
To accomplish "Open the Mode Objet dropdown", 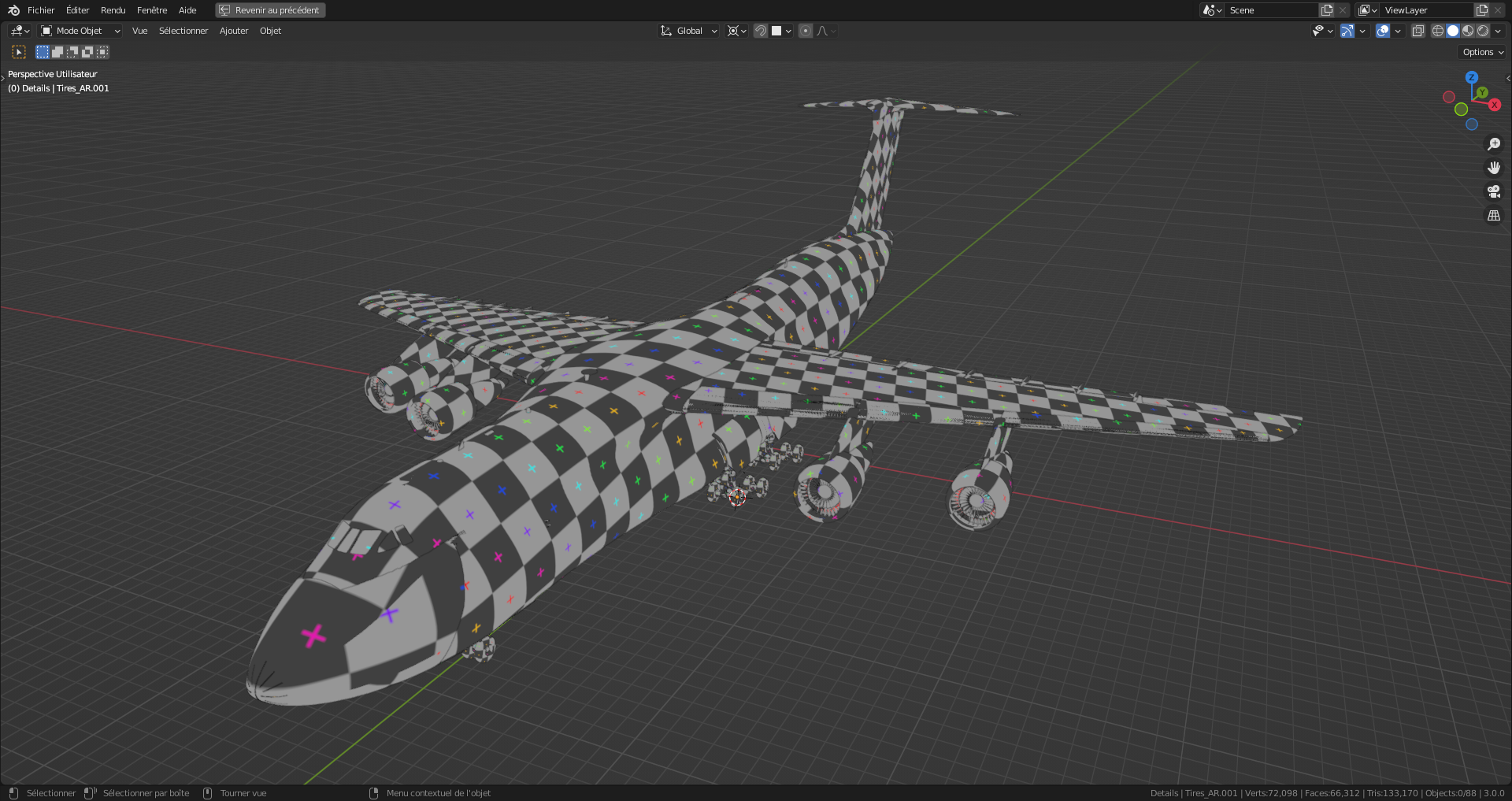I will (x=80, y=31).
